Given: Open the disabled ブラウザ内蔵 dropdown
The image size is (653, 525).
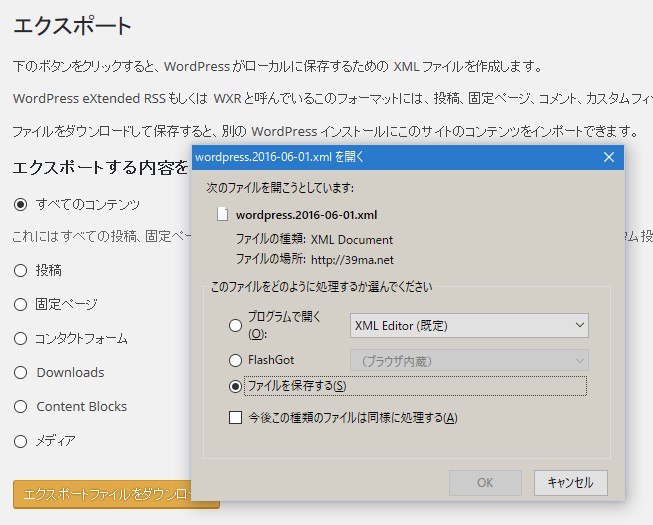Looking at the screenshot, I should click(469, 361).
